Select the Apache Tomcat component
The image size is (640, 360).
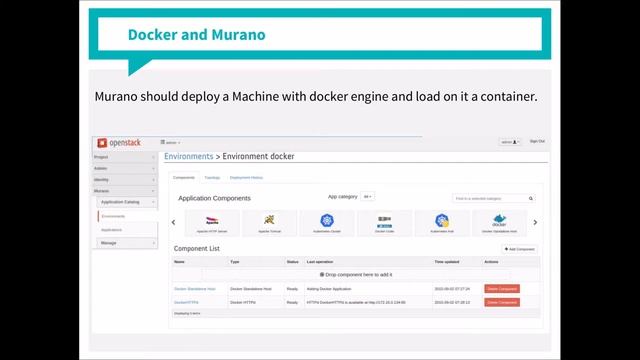point(269,223)
